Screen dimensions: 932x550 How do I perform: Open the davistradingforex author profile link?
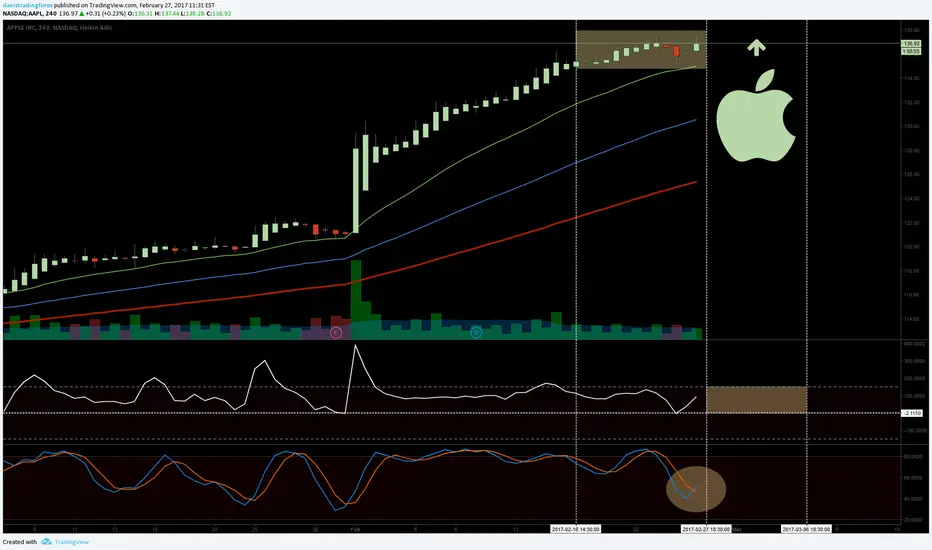(27, 5)
